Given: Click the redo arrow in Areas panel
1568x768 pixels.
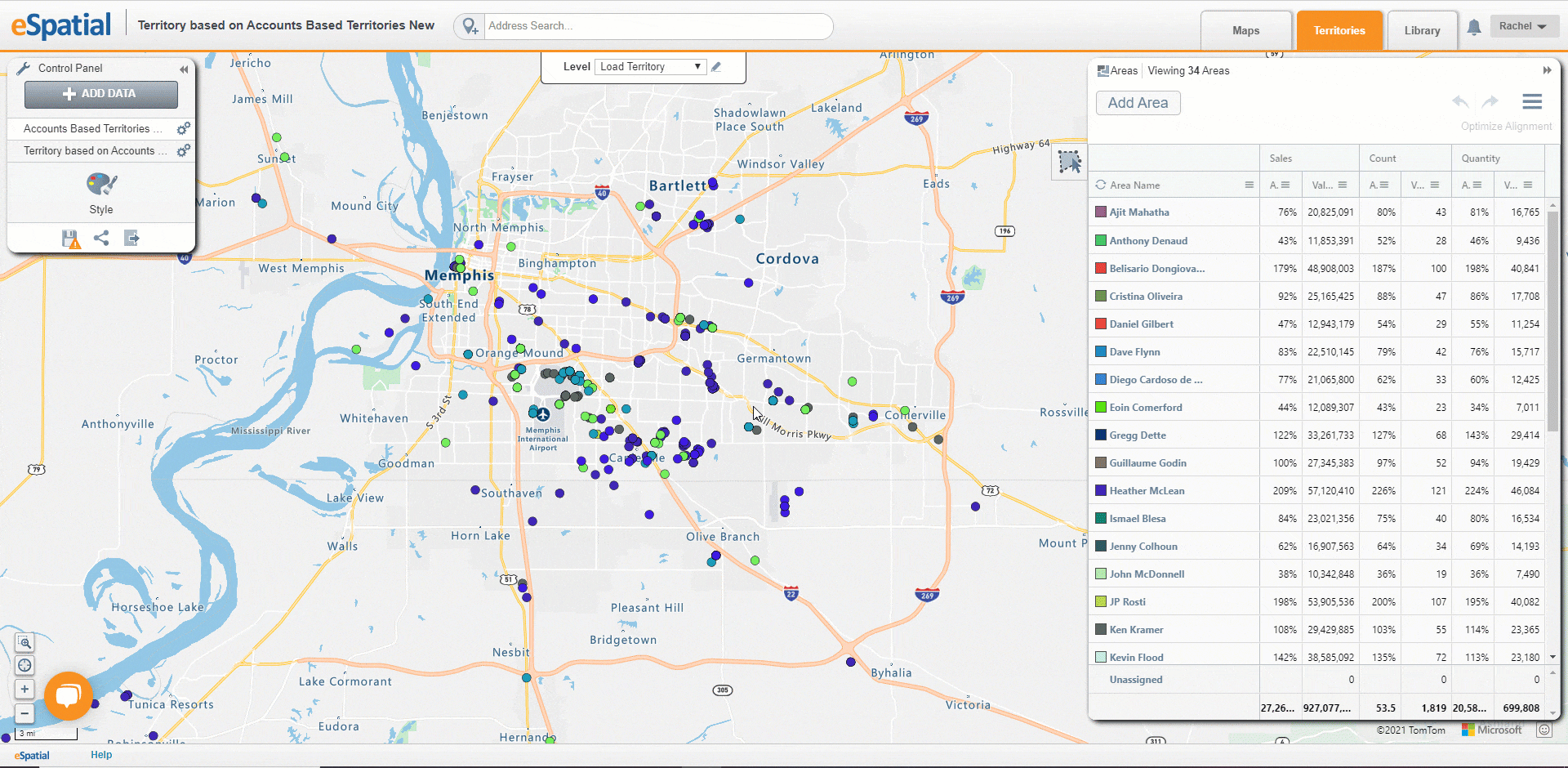Looking at the screenshot, I should pyautogui.click(x=1490, y=102).
